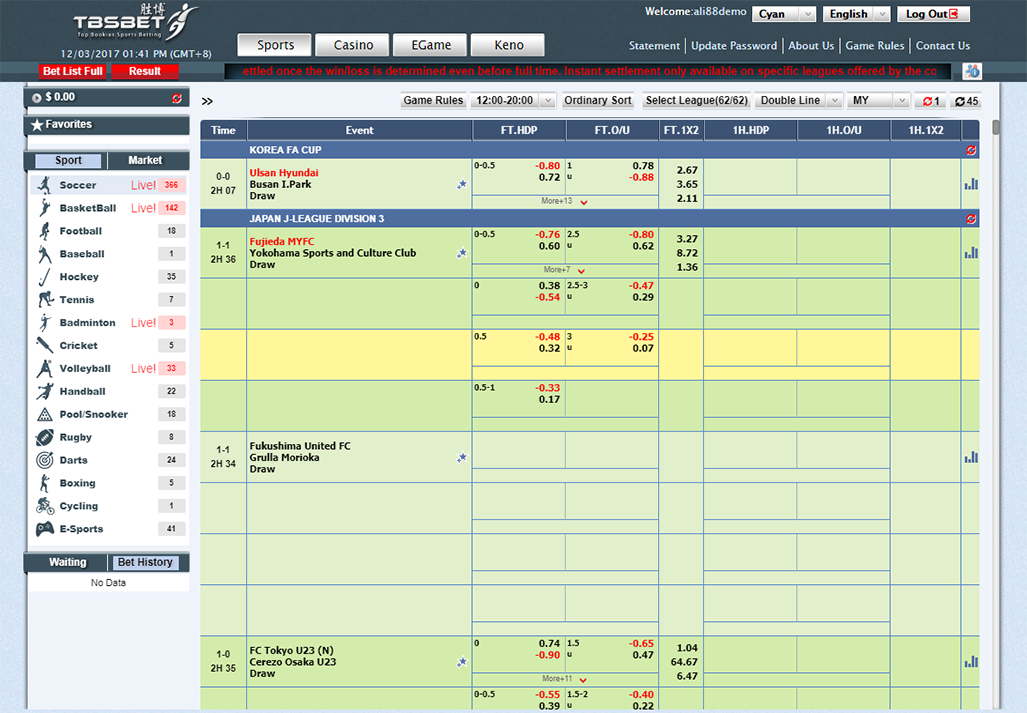This screenshot has height=713, width=1027.
Task: Open the Cyan theme color dropdown
Action: pos(784,14)
